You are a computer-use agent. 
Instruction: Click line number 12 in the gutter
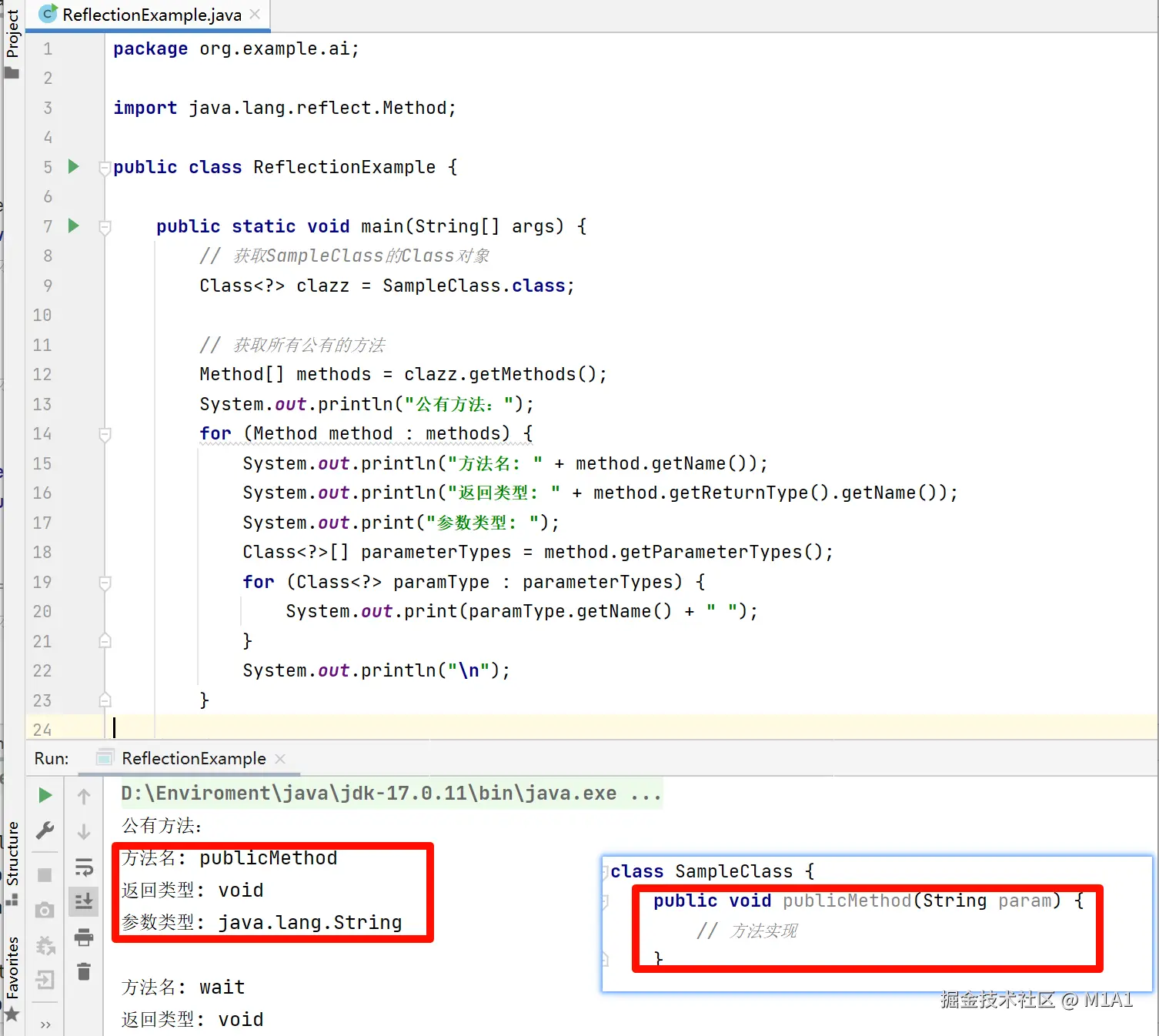(42, 375)
